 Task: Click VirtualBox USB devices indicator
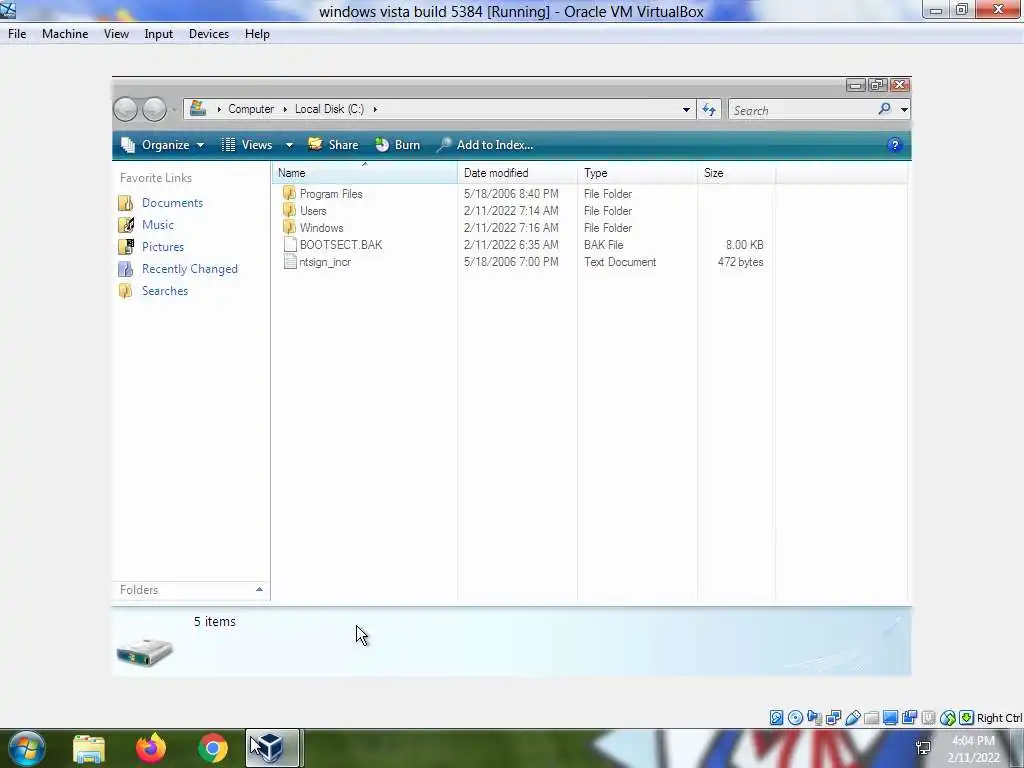(x=852, y=718)
